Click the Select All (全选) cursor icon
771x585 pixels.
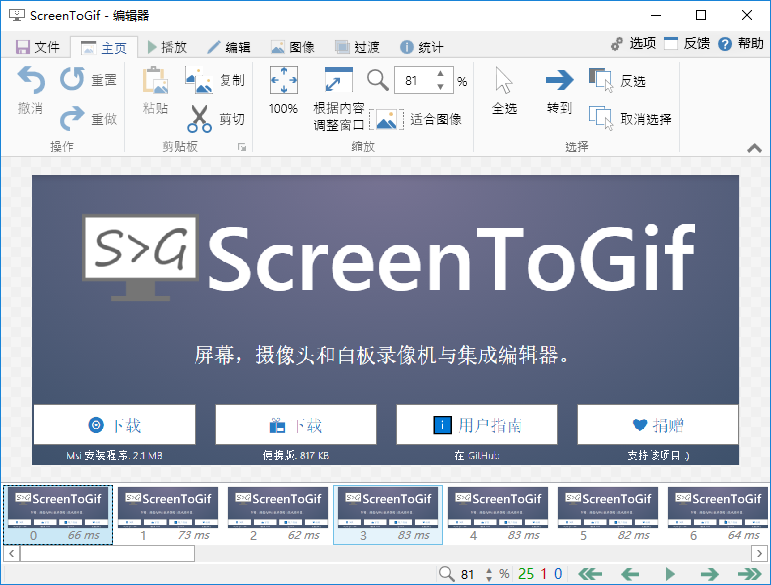coord(504,81)
